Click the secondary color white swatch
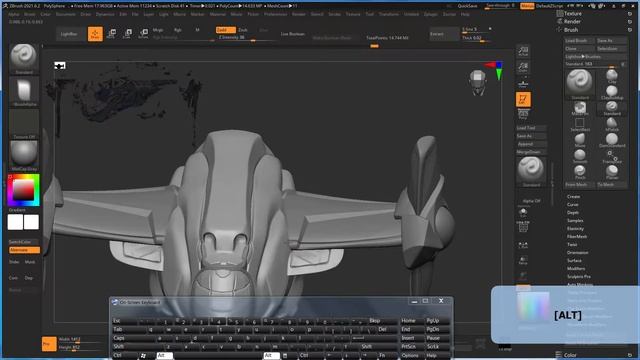 (15, 222)
